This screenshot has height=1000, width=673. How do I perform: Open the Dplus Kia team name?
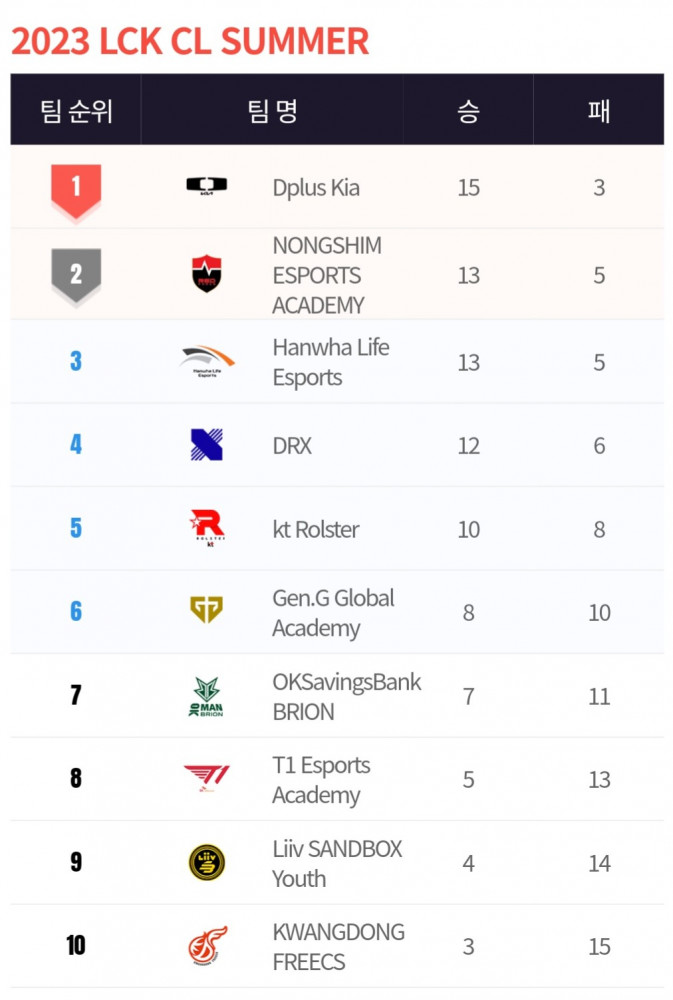[x=316, y=188]
